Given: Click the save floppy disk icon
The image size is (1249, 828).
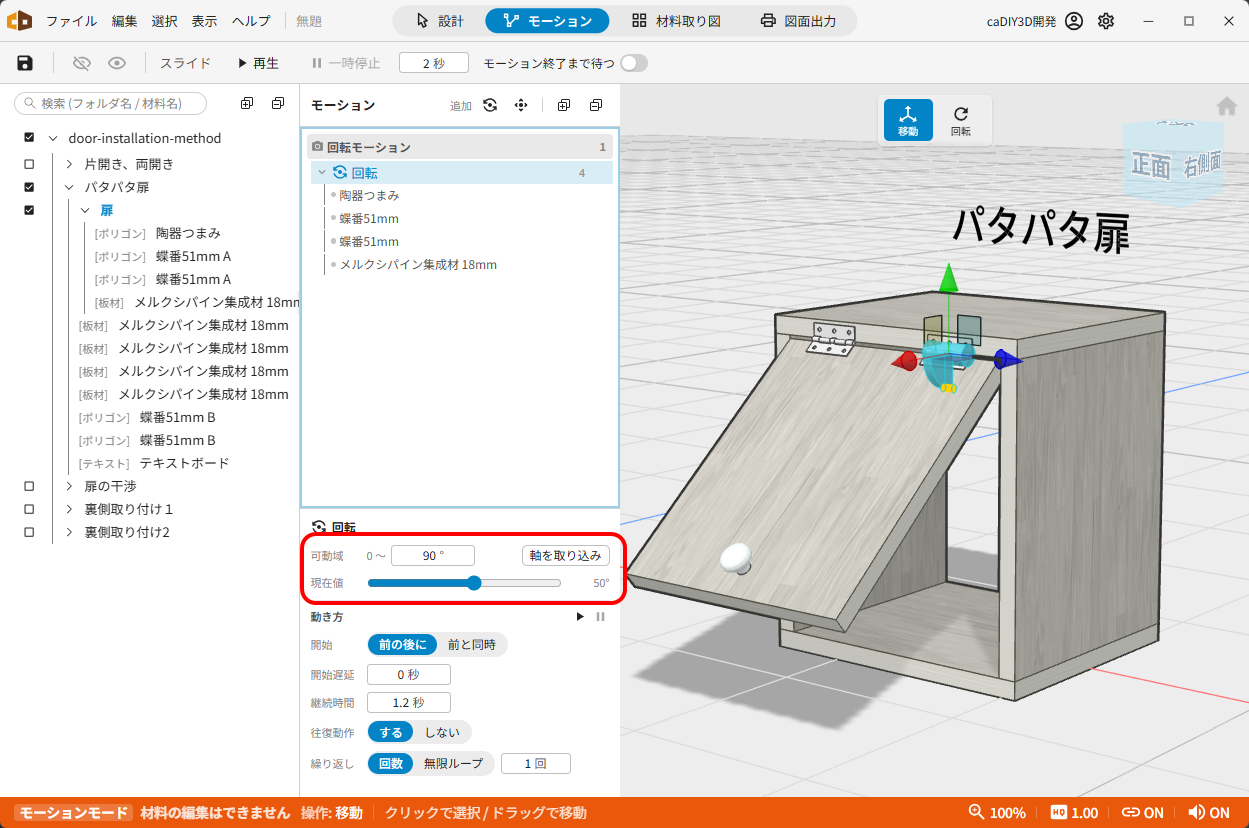Looking at the screenshot, I should point(25,63).
